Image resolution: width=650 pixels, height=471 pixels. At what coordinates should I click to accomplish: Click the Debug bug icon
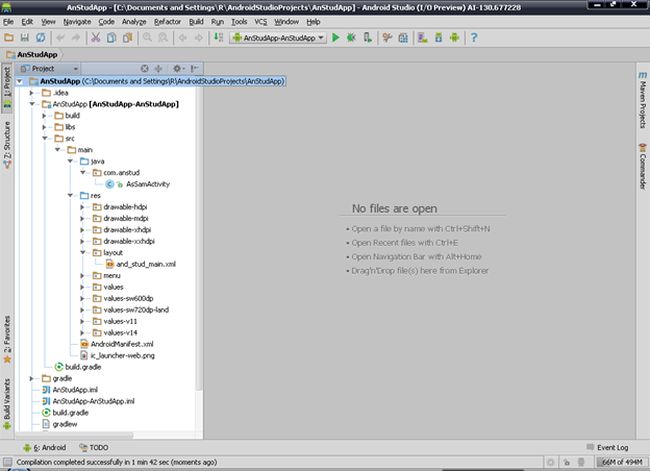(x=351, y=38)
